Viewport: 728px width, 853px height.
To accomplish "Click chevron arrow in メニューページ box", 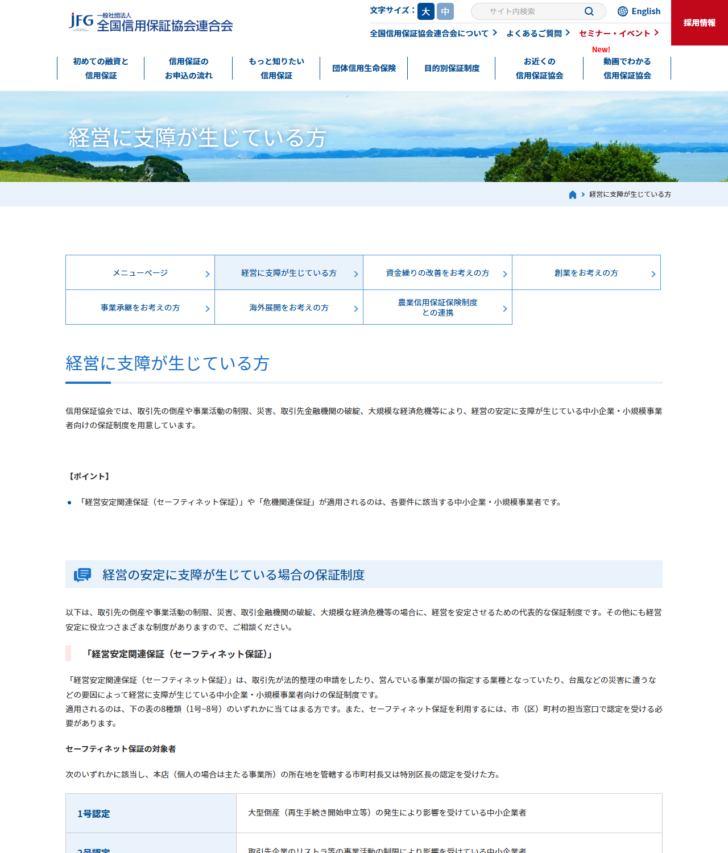I will coord(207,274).
